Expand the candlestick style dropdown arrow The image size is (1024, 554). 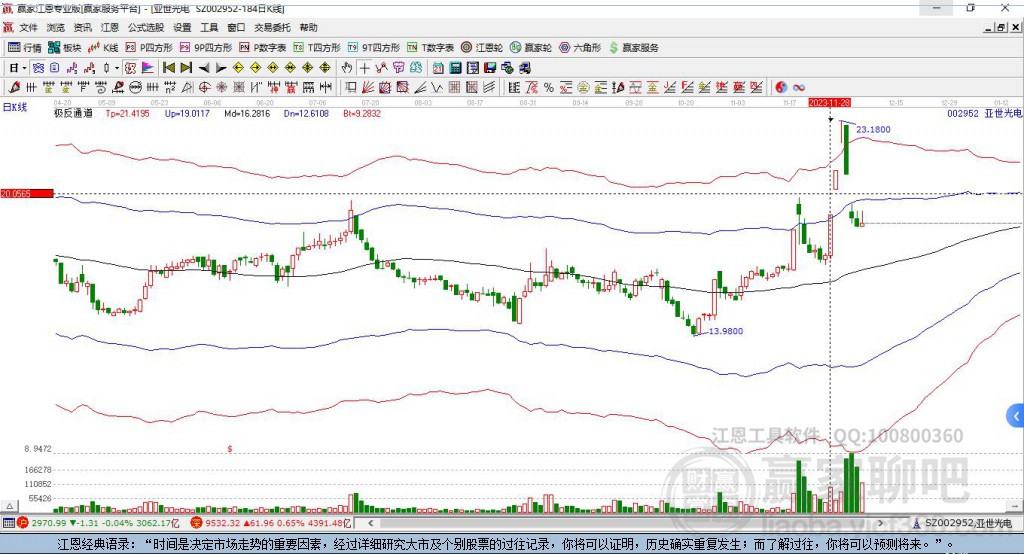[x=117, y=68]
